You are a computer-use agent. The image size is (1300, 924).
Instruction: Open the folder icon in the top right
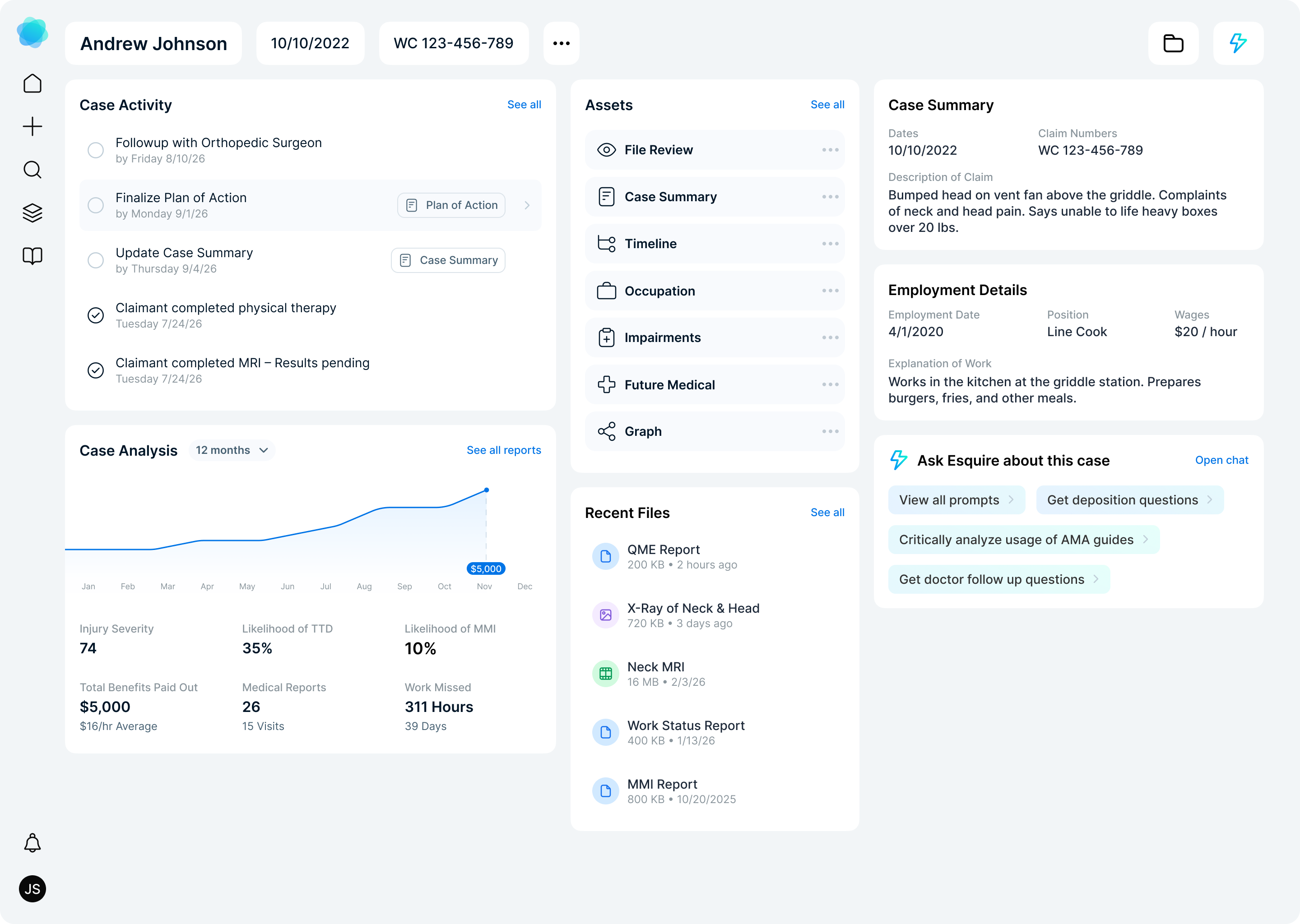click(x=1173, y=43)
